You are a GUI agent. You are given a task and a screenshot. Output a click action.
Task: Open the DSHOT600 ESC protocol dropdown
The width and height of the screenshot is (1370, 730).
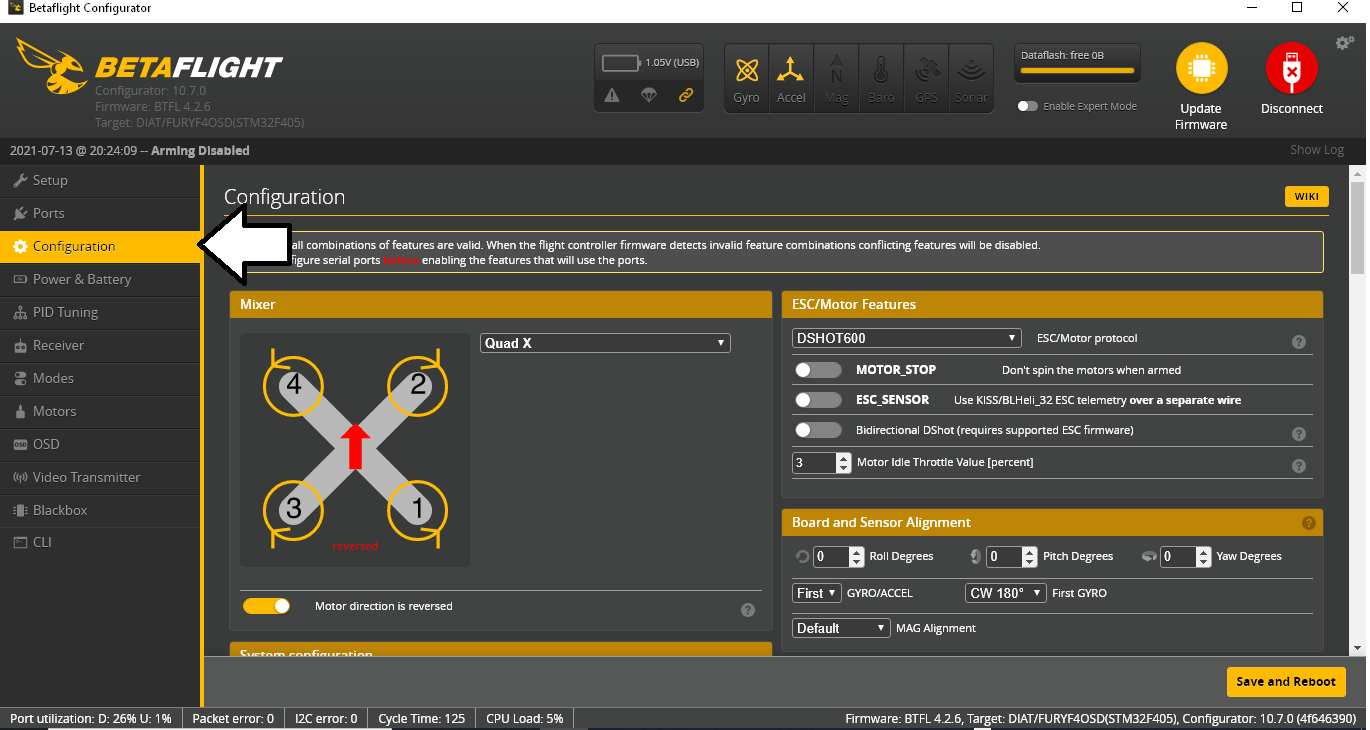906,338
